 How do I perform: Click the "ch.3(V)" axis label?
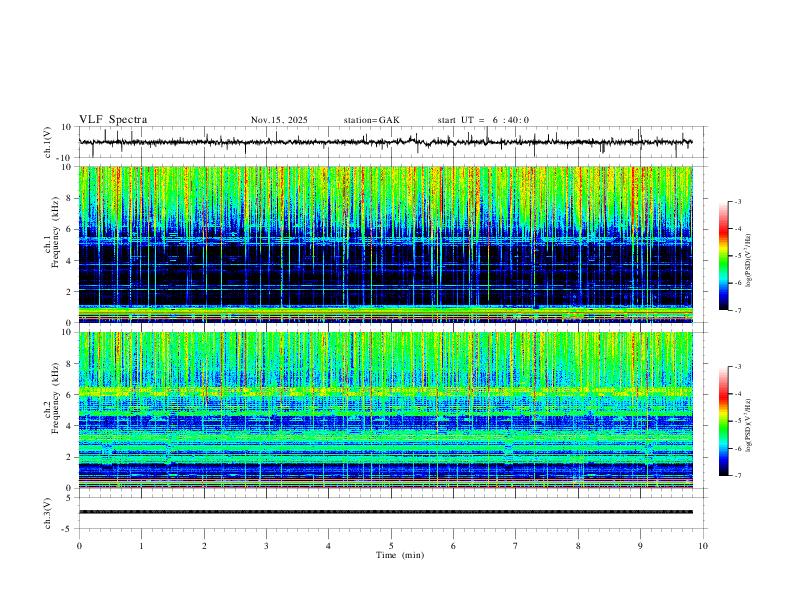click(48, 513)
